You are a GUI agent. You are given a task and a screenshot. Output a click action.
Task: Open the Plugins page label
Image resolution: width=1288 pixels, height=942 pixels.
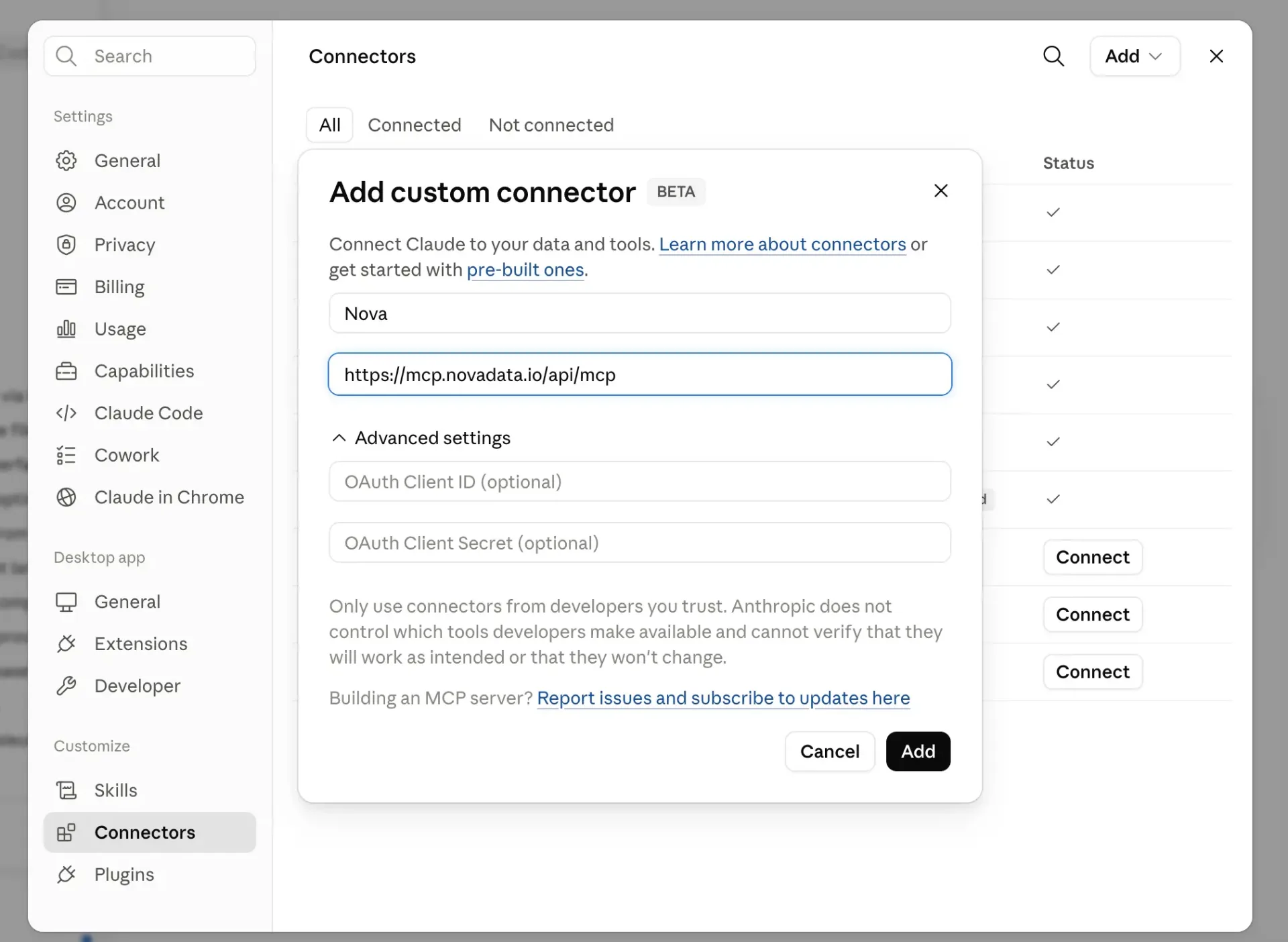pos(124,875)
